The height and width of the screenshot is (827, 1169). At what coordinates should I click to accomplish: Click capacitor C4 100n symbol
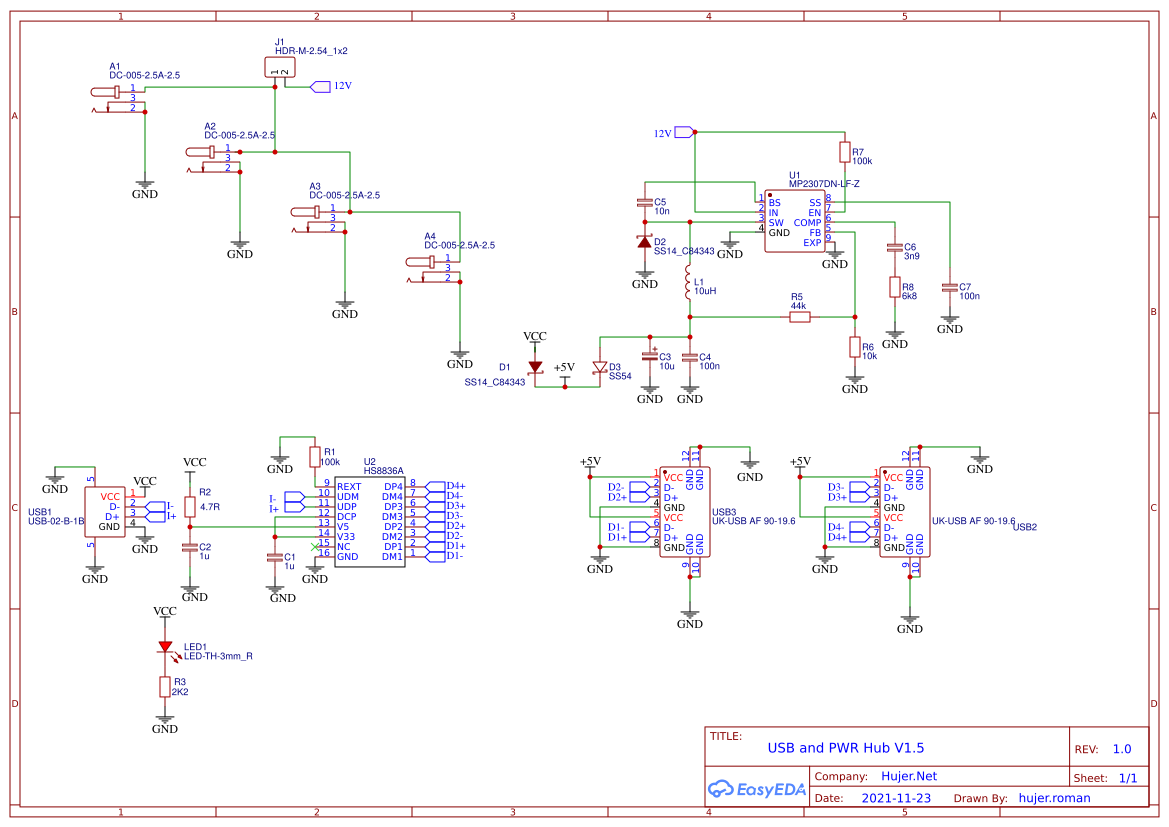tap(690, 358)
